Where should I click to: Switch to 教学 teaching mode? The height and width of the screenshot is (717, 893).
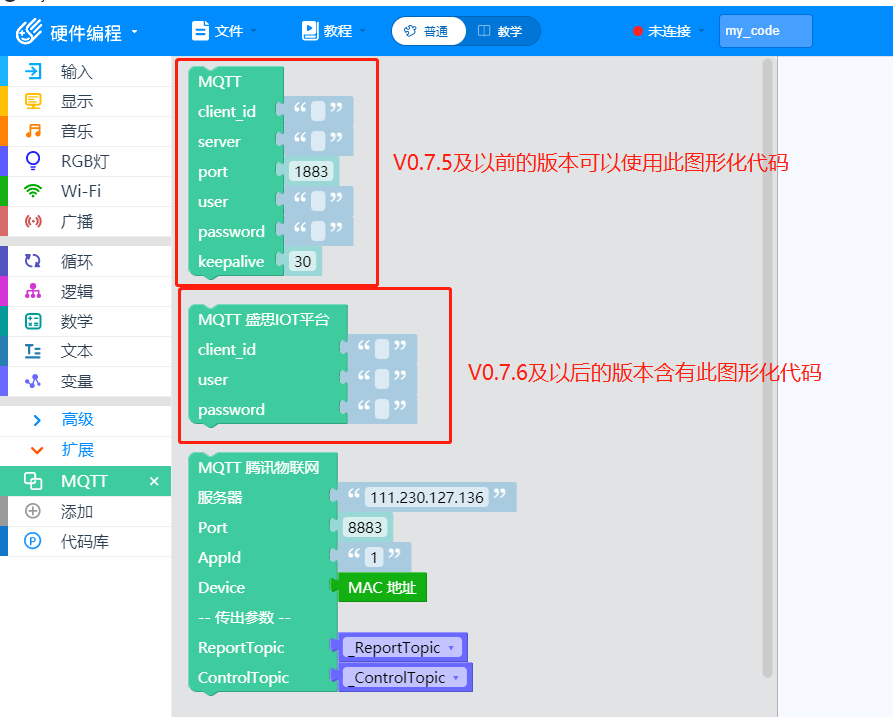(501, 31)
